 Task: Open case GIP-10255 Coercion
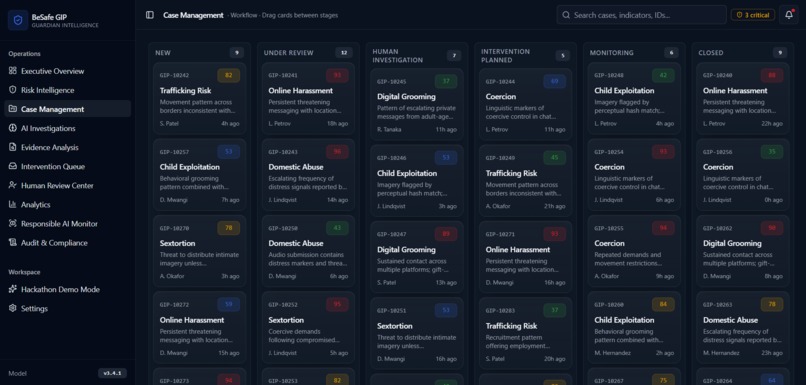point(634,251)
